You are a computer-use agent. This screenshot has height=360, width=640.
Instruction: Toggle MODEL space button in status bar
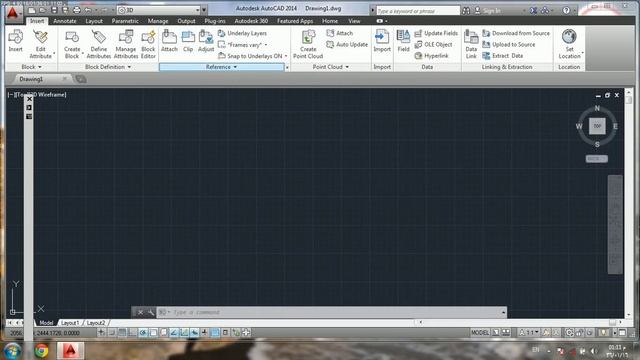480,333
